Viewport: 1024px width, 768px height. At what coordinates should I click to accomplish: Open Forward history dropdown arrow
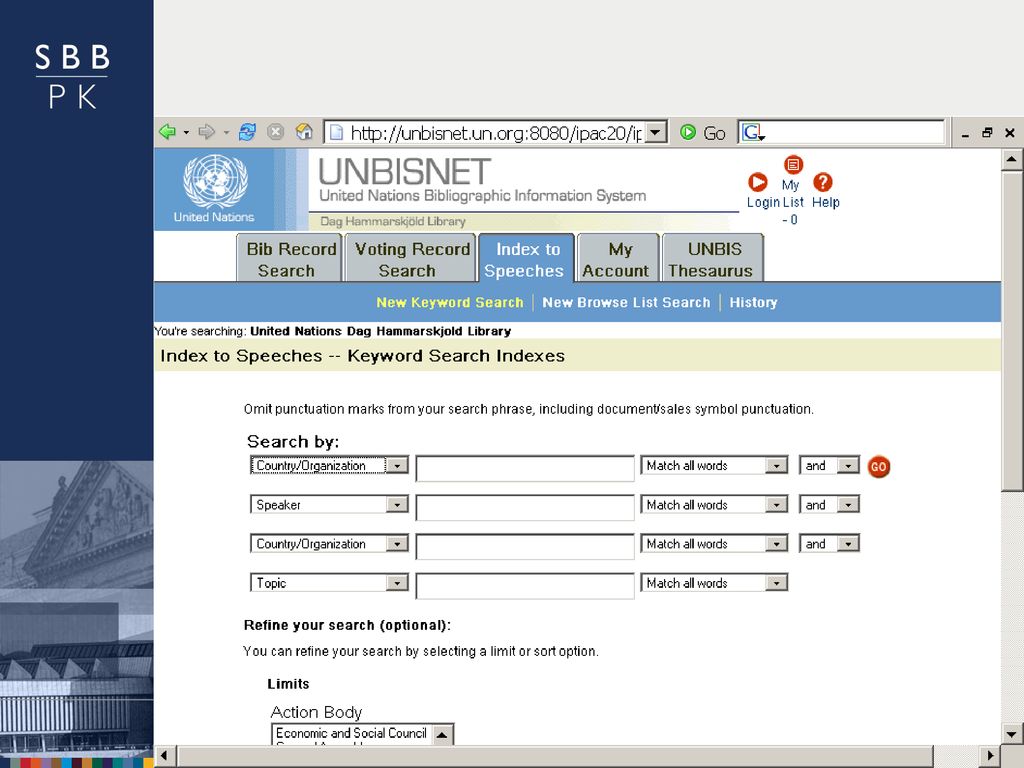coord(226,133)
